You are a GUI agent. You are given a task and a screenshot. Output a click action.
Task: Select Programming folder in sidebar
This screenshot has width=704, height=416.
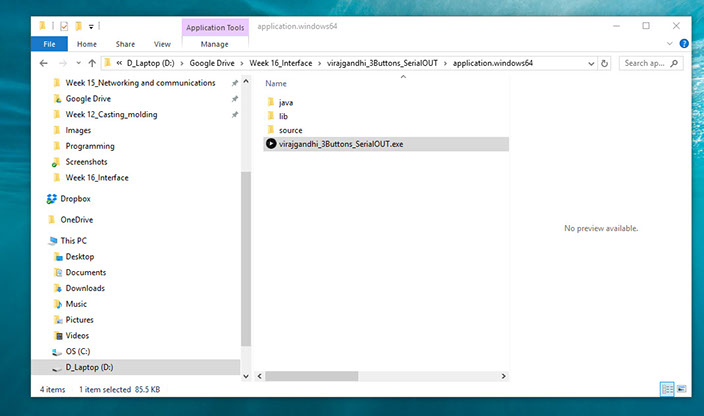pos(90,146)
